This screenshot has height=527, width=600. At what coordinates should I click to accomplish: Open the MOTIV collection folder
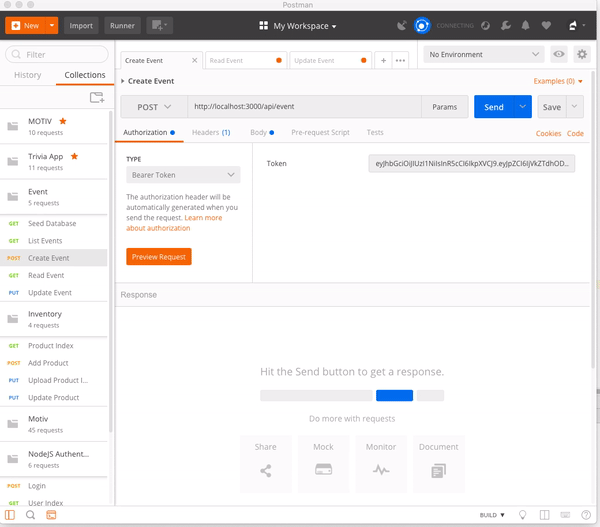[x=54, y=126]
